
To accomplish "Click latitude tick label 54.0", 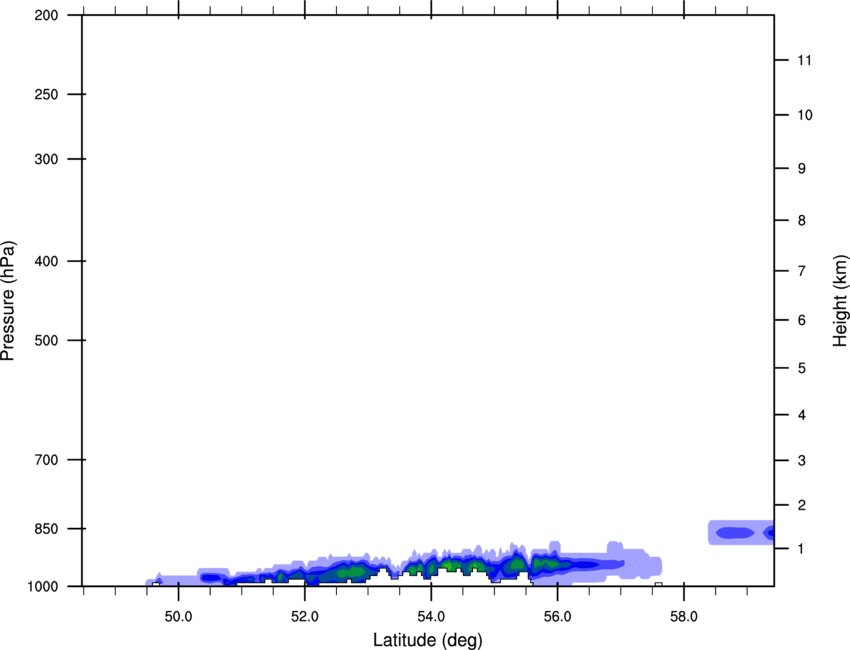I will (431, 617).
